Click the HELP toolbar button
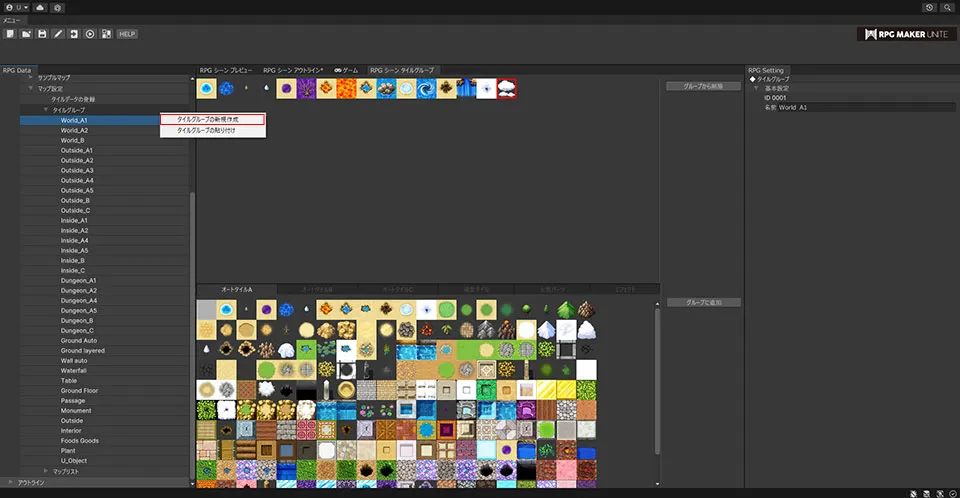960x498 pixels. click(x=126, y=34)
